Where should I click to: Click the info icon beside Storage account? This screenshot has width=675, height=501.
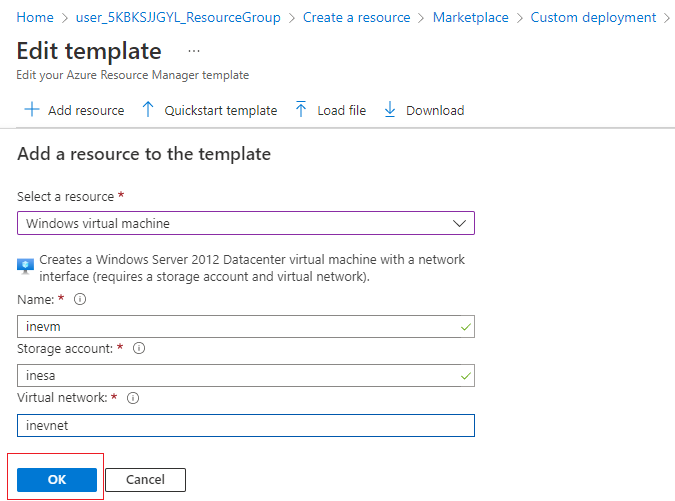pos(139,348)
